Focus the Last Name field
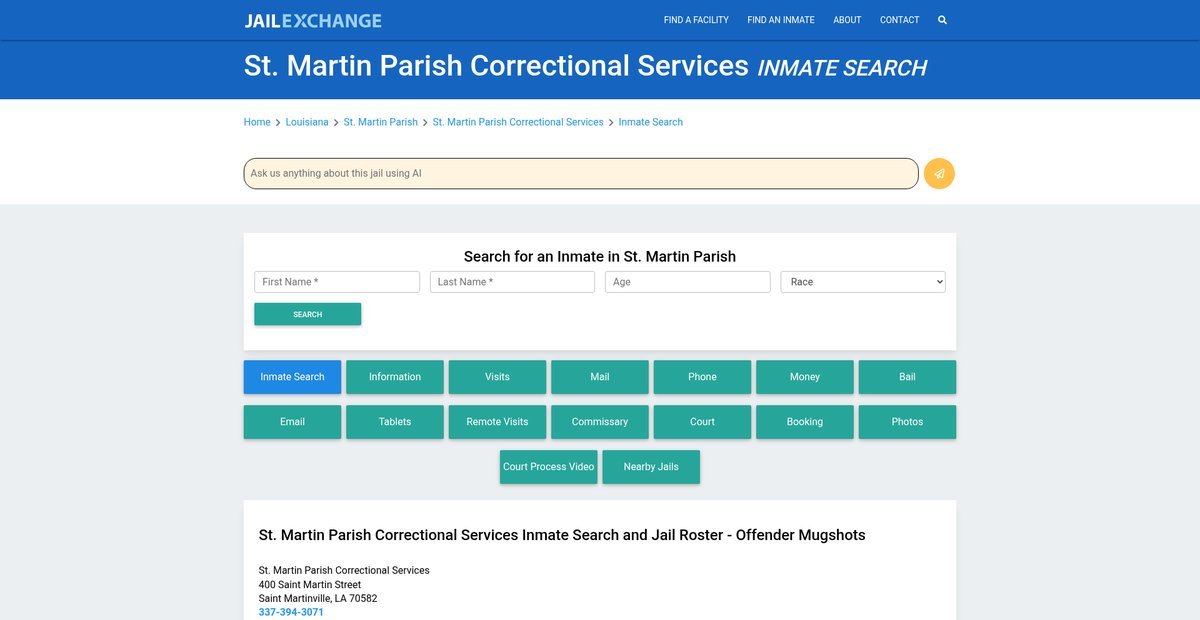1200x620 pixels. point(512,282)
